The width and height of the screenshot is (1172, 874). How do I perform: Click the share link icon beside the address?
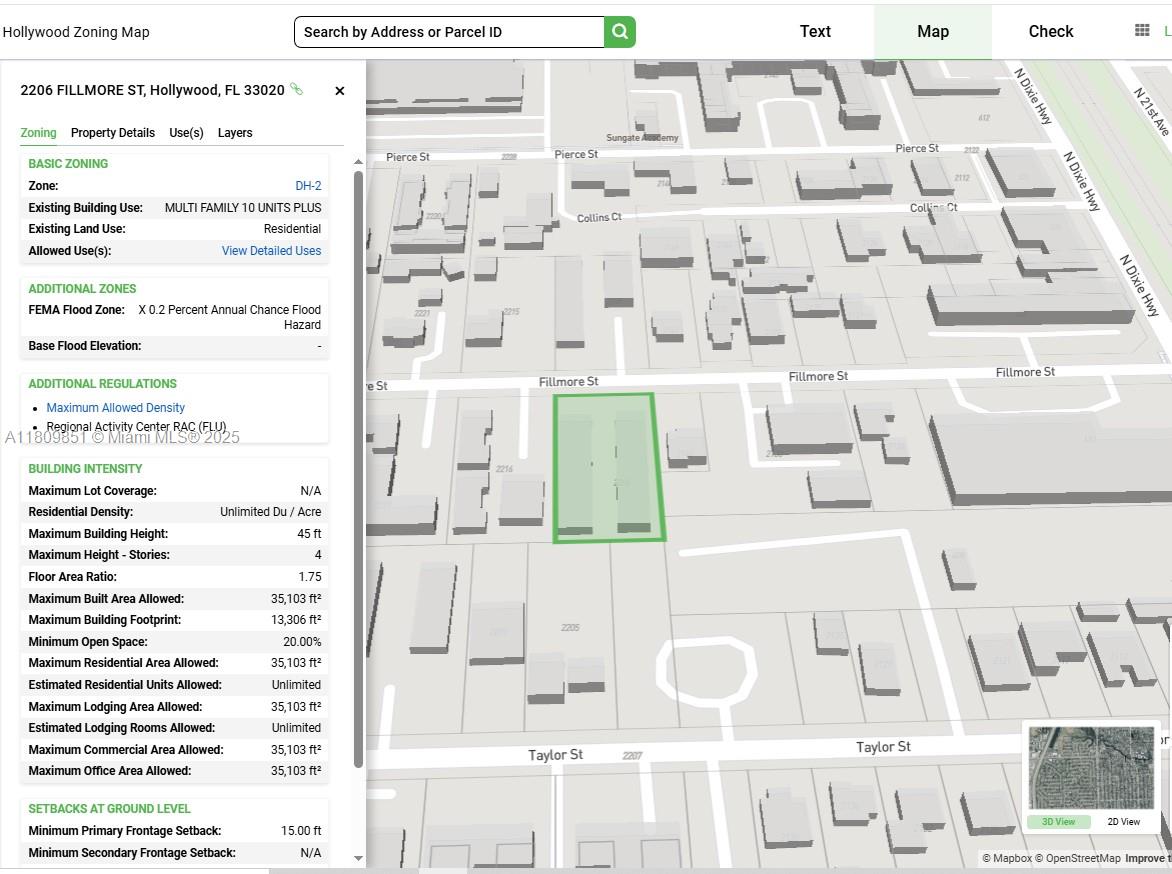pyautogui.click(x=295, y=89)
